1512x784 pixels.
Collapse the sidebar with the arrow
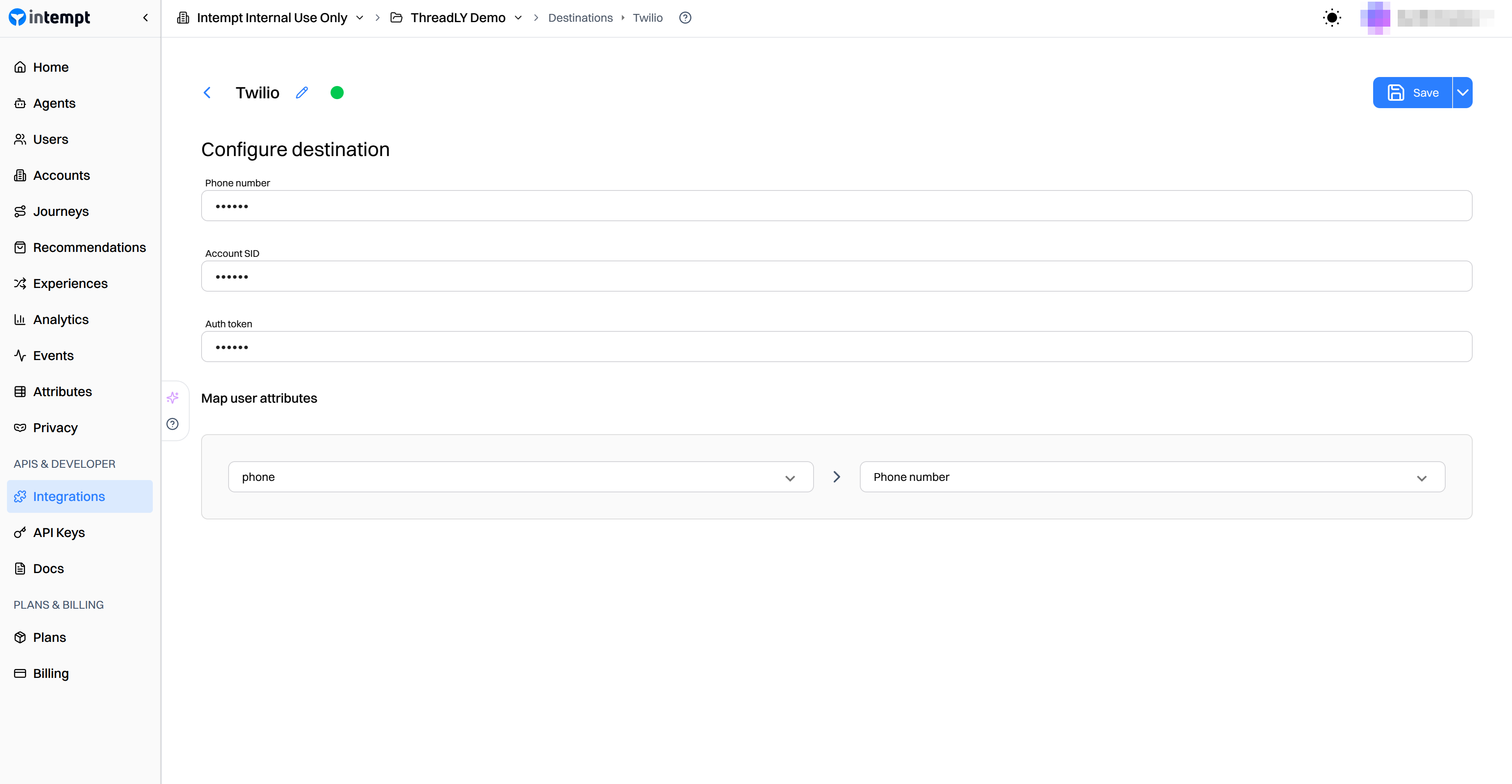pyautogui.click(x=145, y=18)
